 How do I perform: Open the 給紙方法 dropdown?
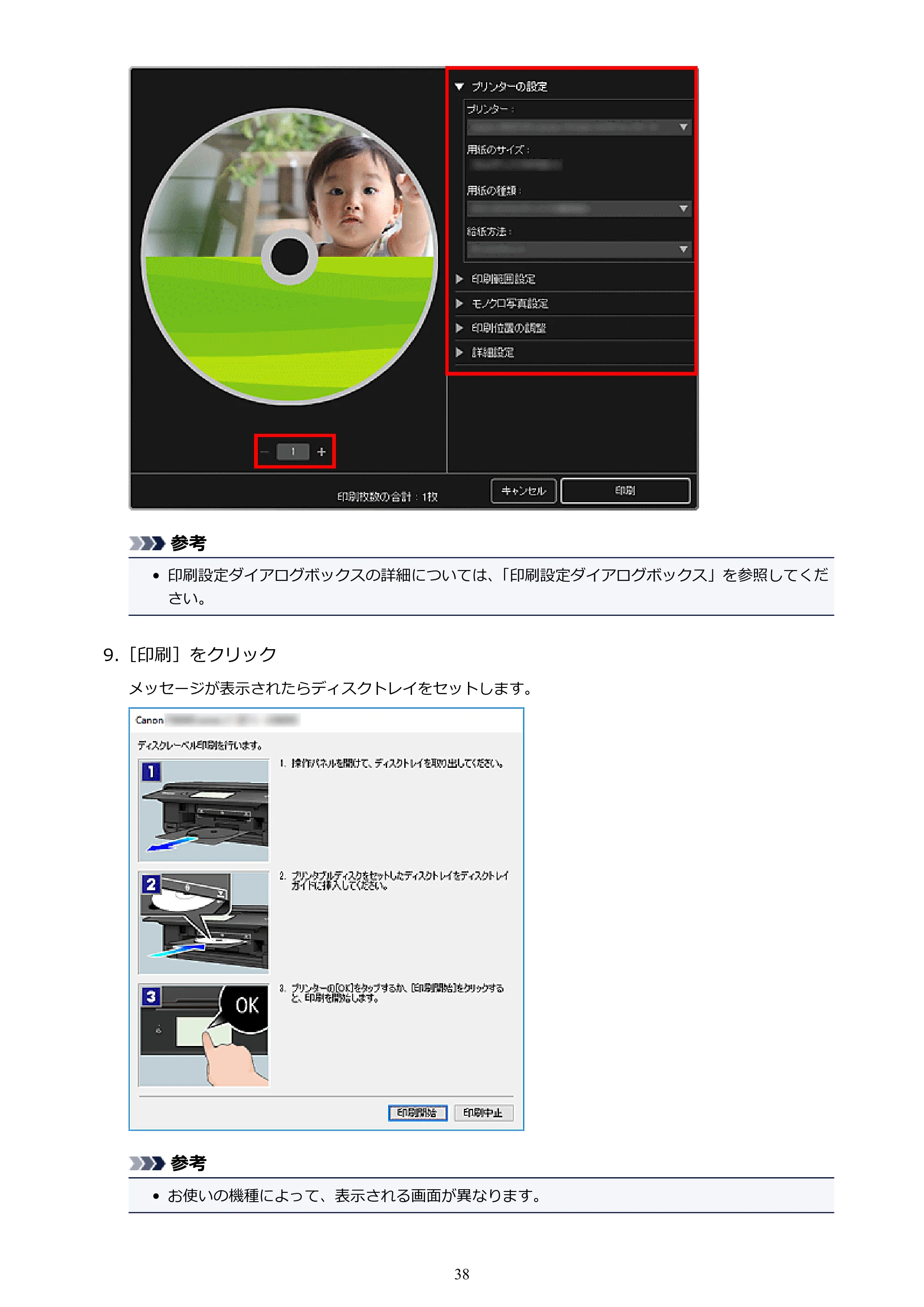[x=579, y=249]
